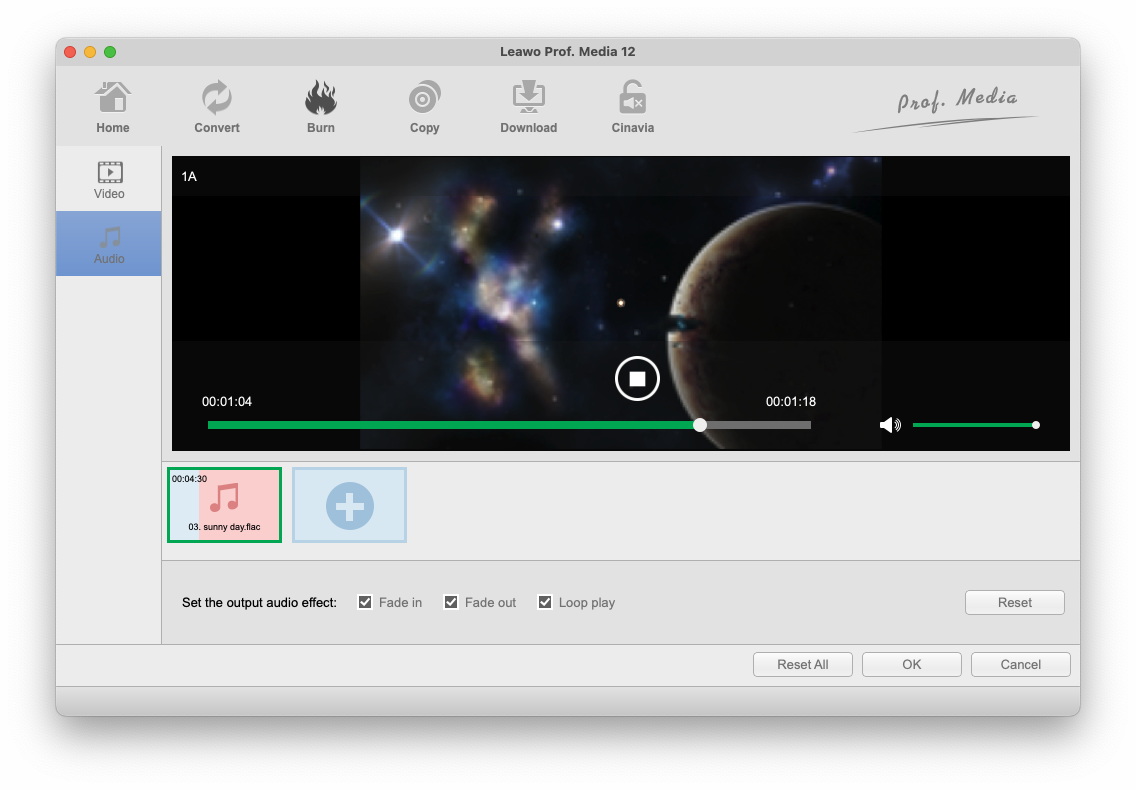1136x790 pixels.
Task: Select the 03. sunny day.flac audio thumbnail
Action: pyautogui.click(x=225, y=505)
